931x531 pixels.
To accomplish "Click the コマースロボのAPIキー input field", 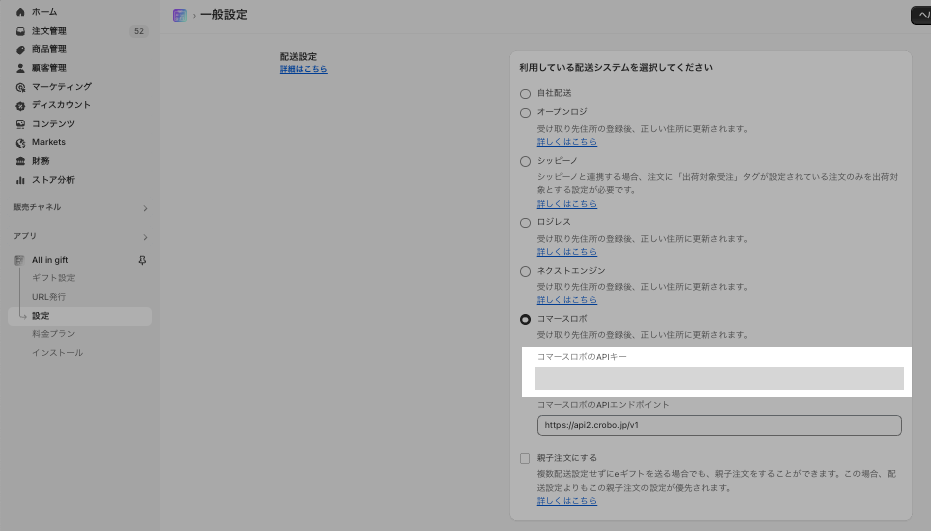I will click(719, 378).
